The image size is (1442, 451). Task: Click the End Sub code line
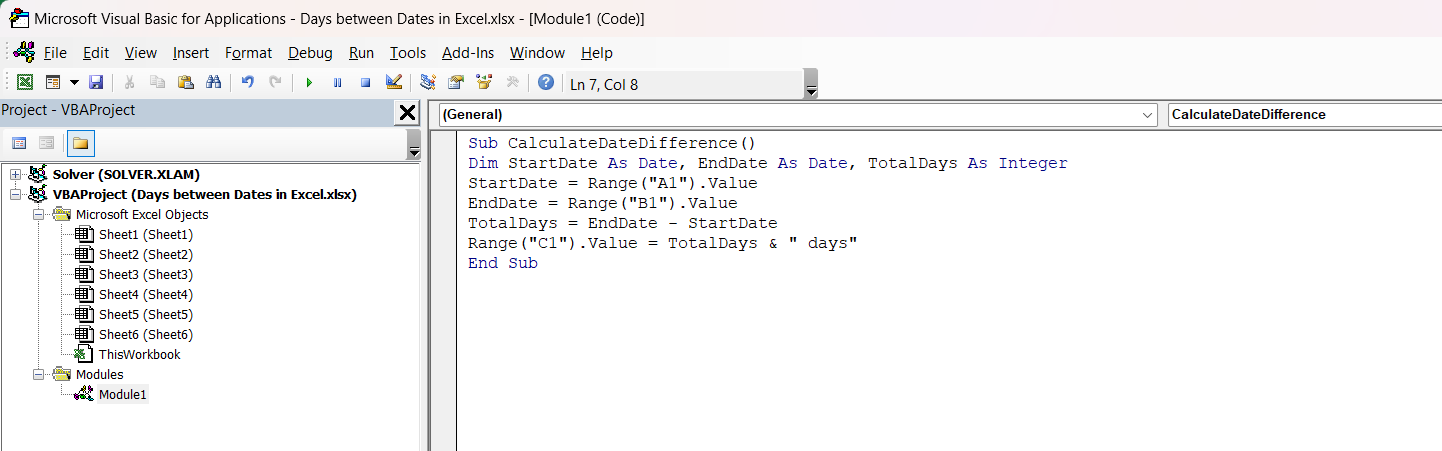[503, 263]
